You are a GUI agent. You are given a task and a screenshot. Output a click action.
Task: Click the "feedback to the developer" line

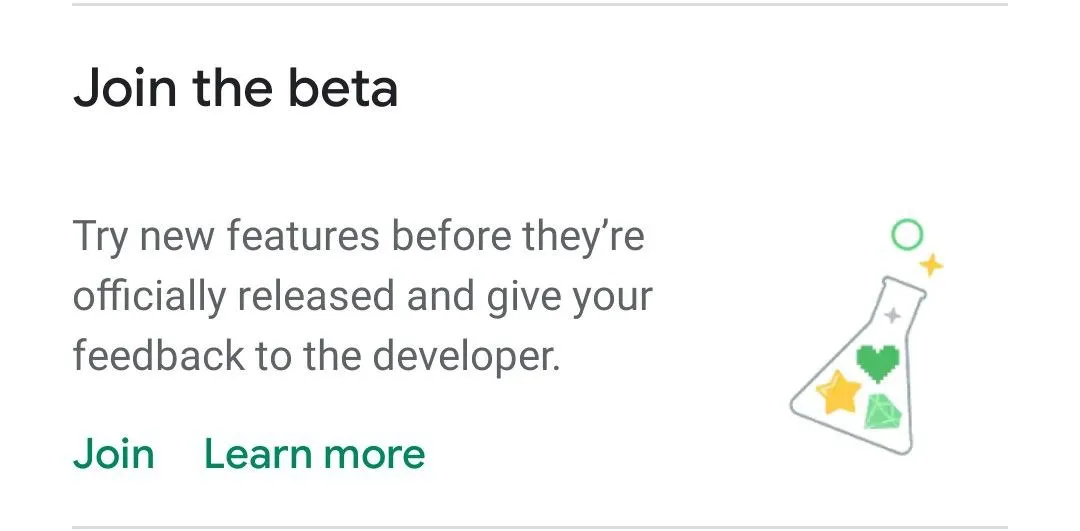click(x=316, y=356)
